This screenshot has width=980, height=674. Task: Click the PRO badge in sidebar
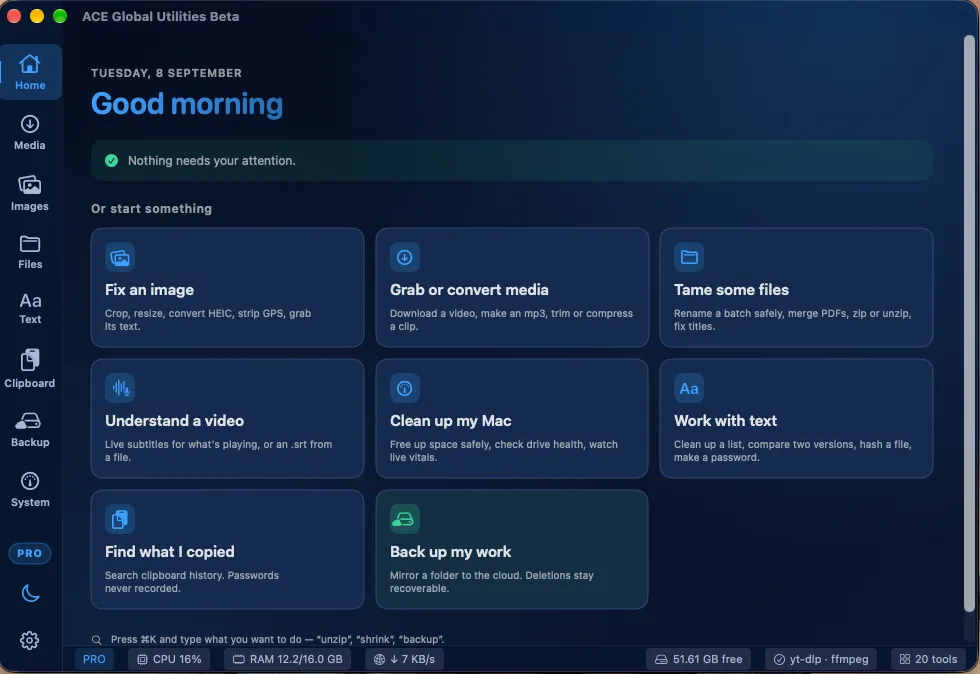[x=29, y=553]
